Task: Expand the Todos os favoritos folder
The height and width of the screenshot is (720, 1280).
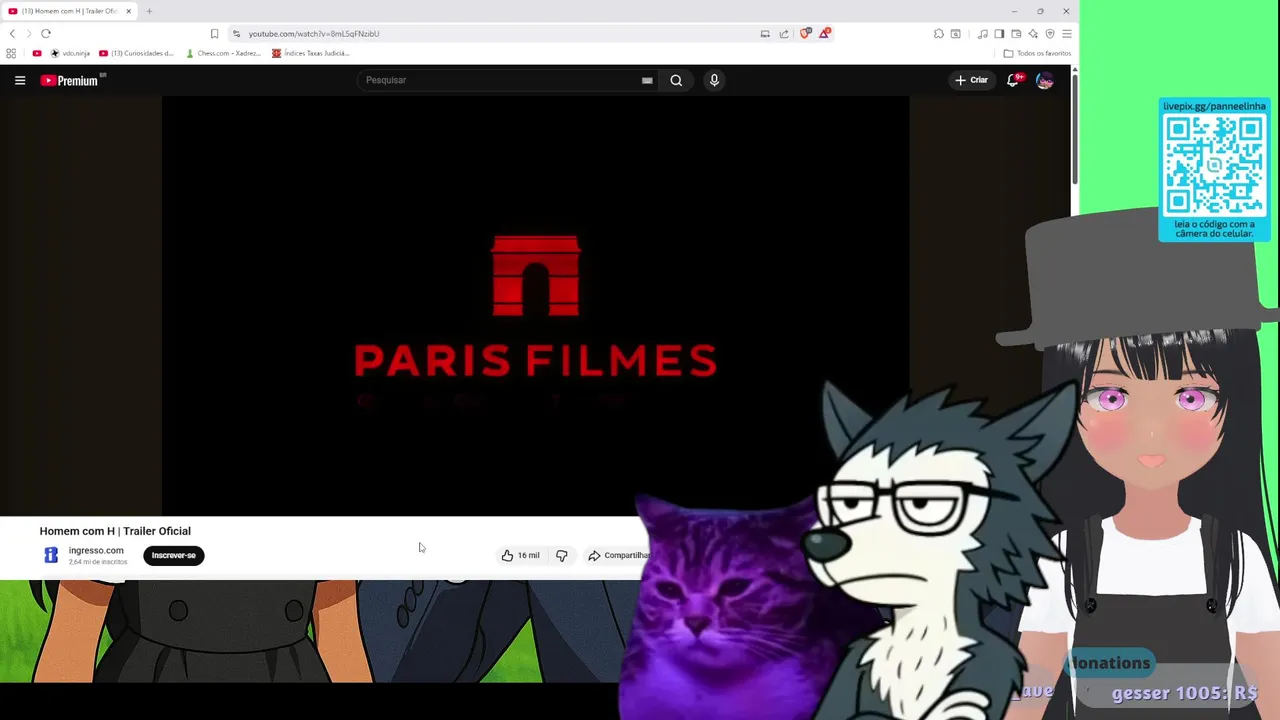Action: 1037,53
